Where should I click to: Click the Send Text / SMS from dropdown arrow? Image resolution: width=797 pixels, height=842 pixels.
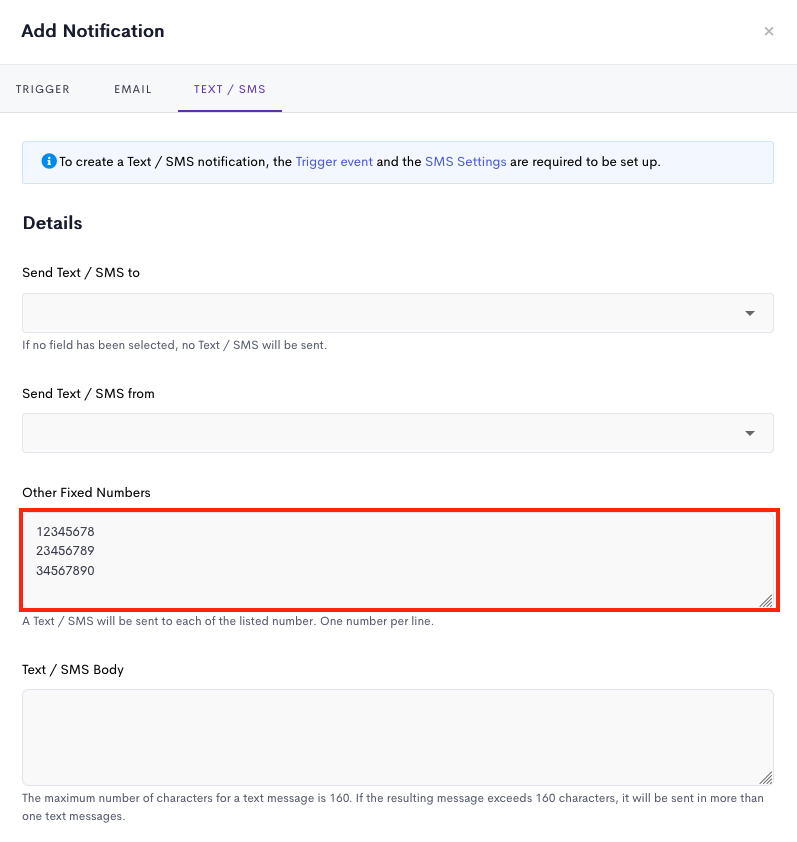(x=750, y=433)
